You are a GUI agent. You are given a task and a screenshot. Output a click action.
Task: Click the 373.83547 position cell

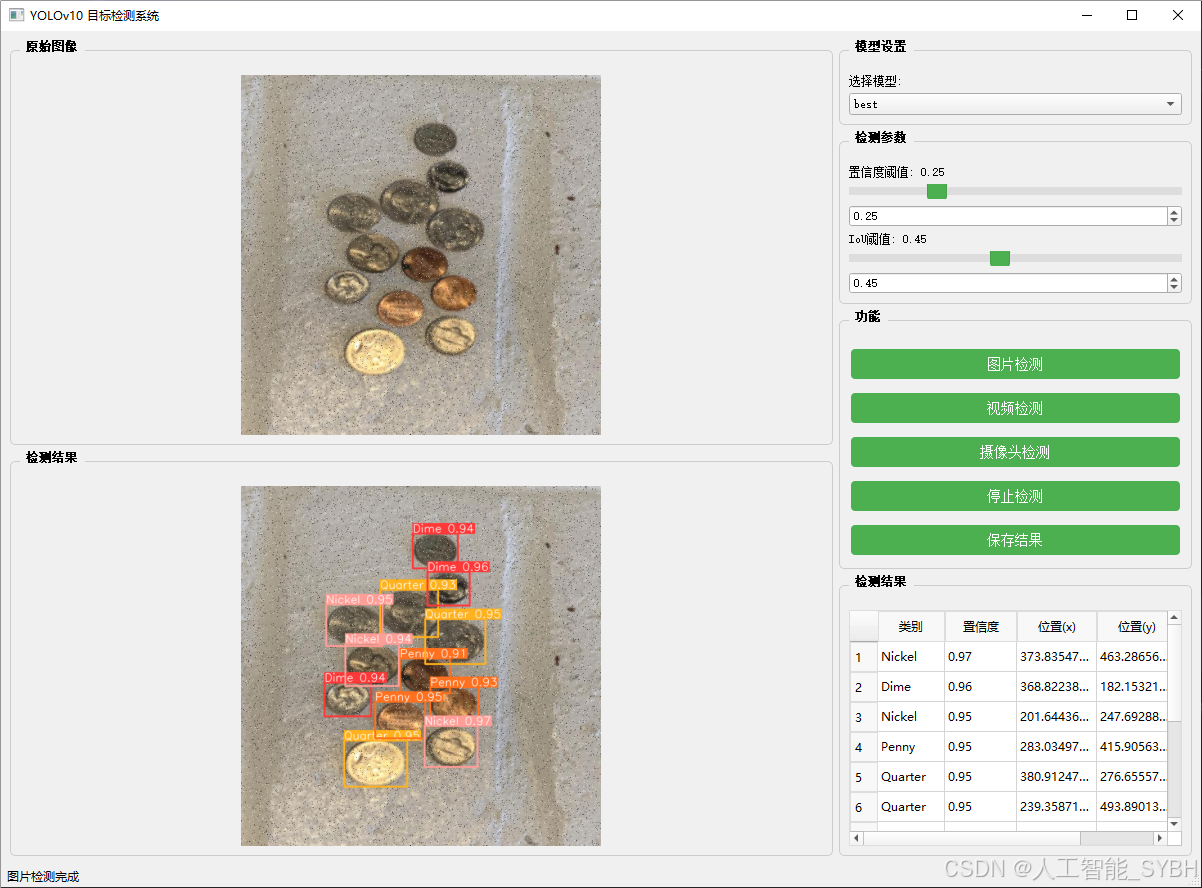[x=1057, y=657]
